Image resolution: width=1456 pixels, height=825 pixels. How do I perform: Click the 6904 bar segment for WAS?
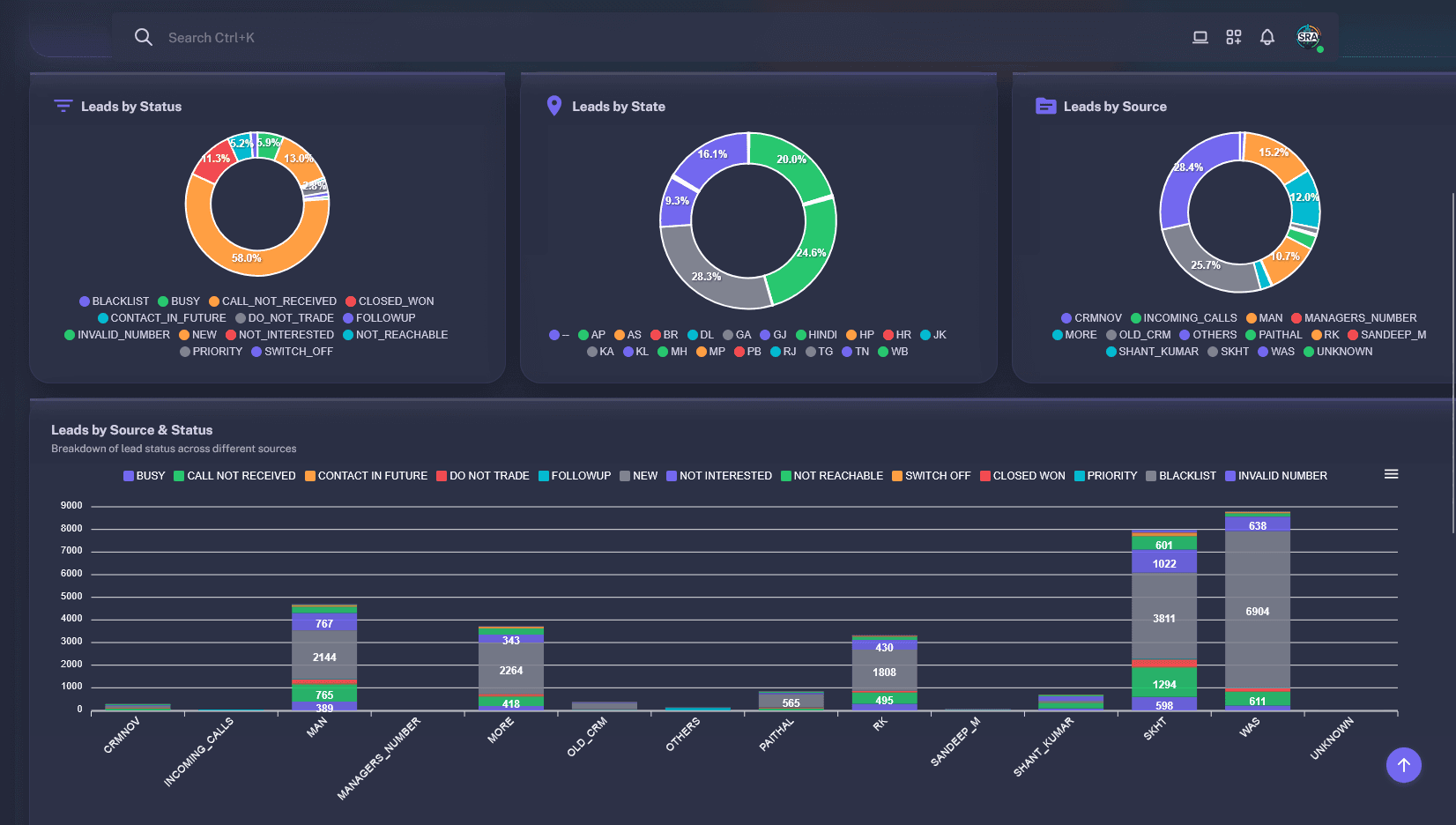tap(1258, 612)
